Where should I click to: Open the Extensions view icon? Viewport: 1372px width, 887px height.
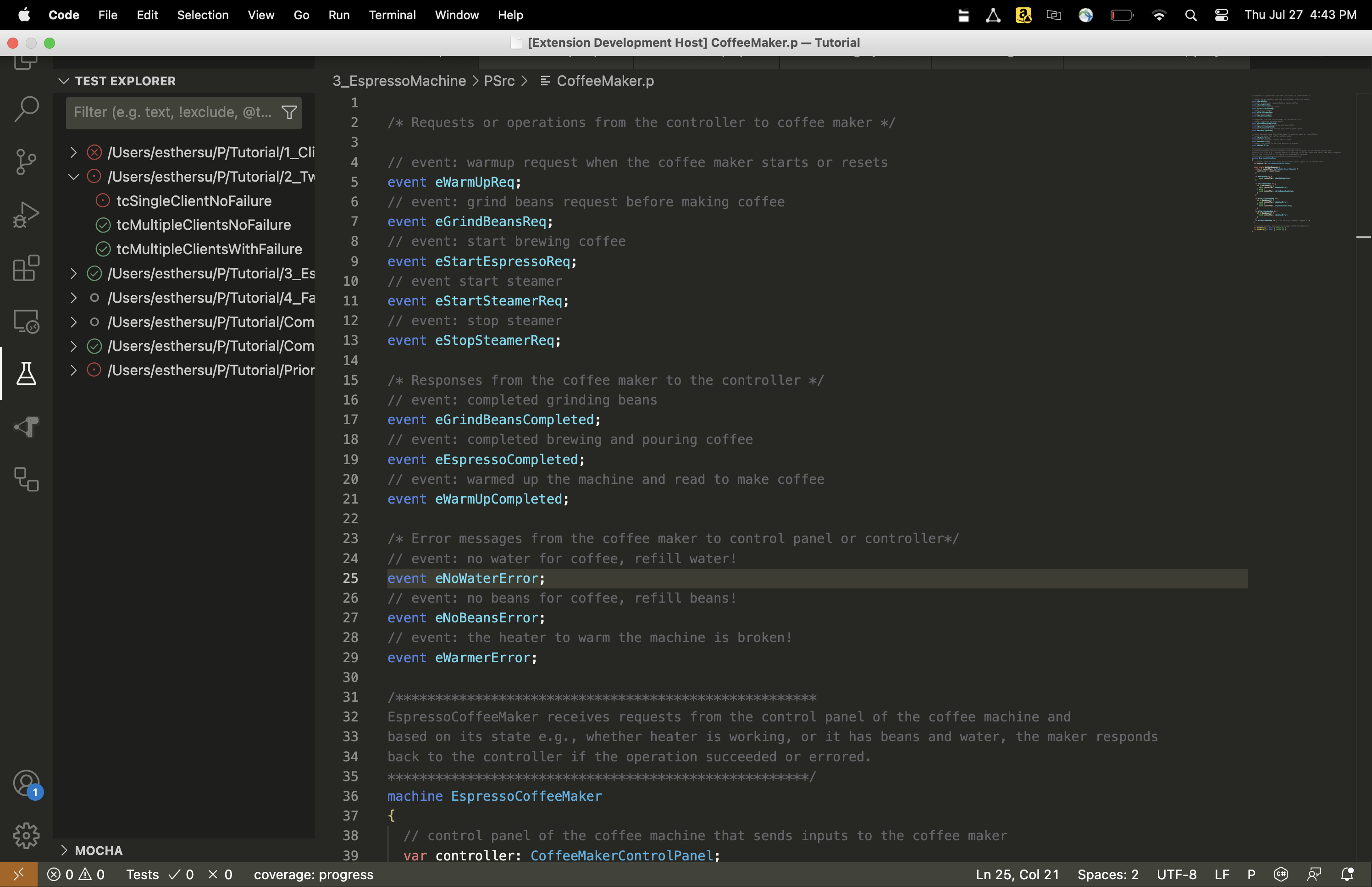[x=26, y=268]
